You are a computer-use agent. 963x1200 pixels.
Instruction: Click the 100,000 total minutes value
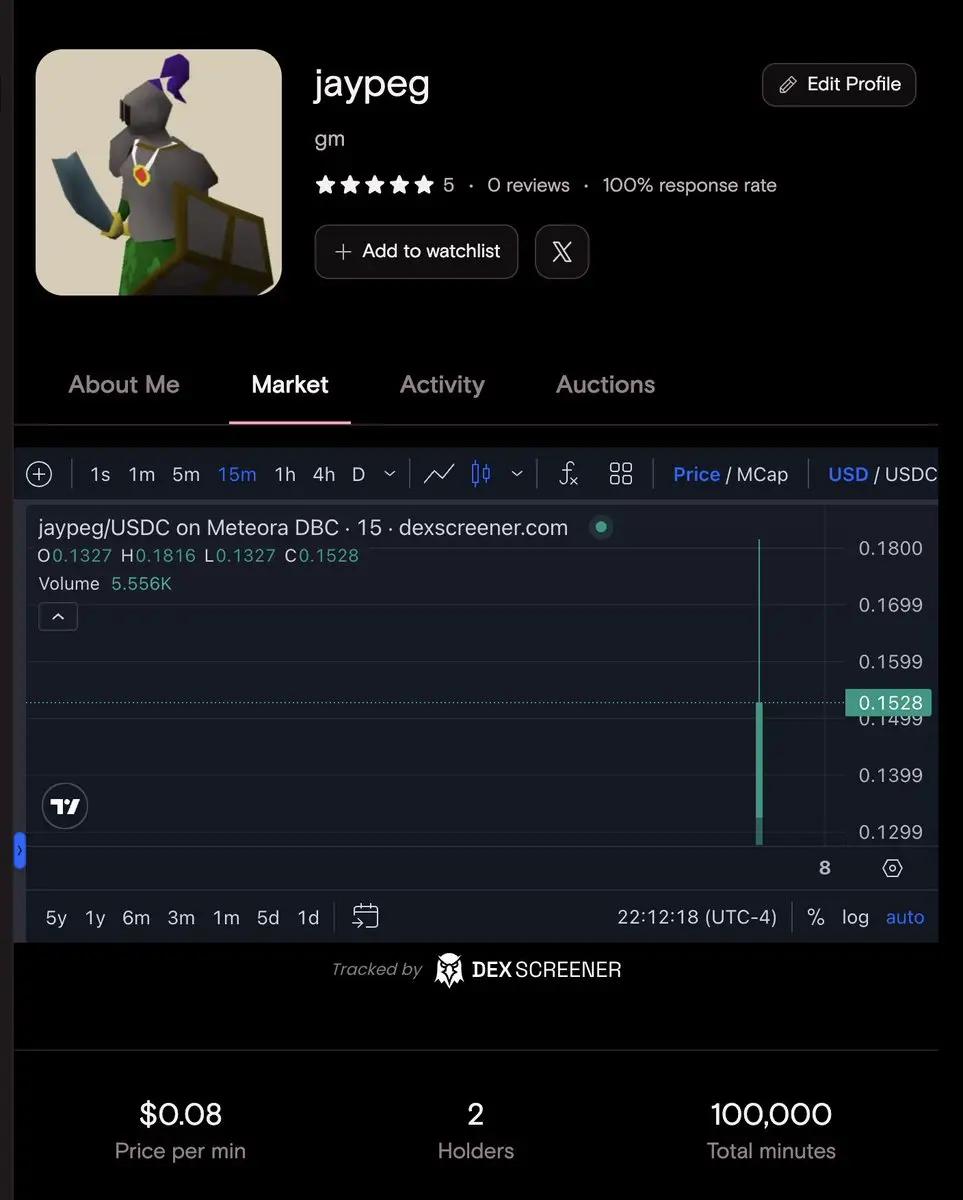tap(771, 1114)
